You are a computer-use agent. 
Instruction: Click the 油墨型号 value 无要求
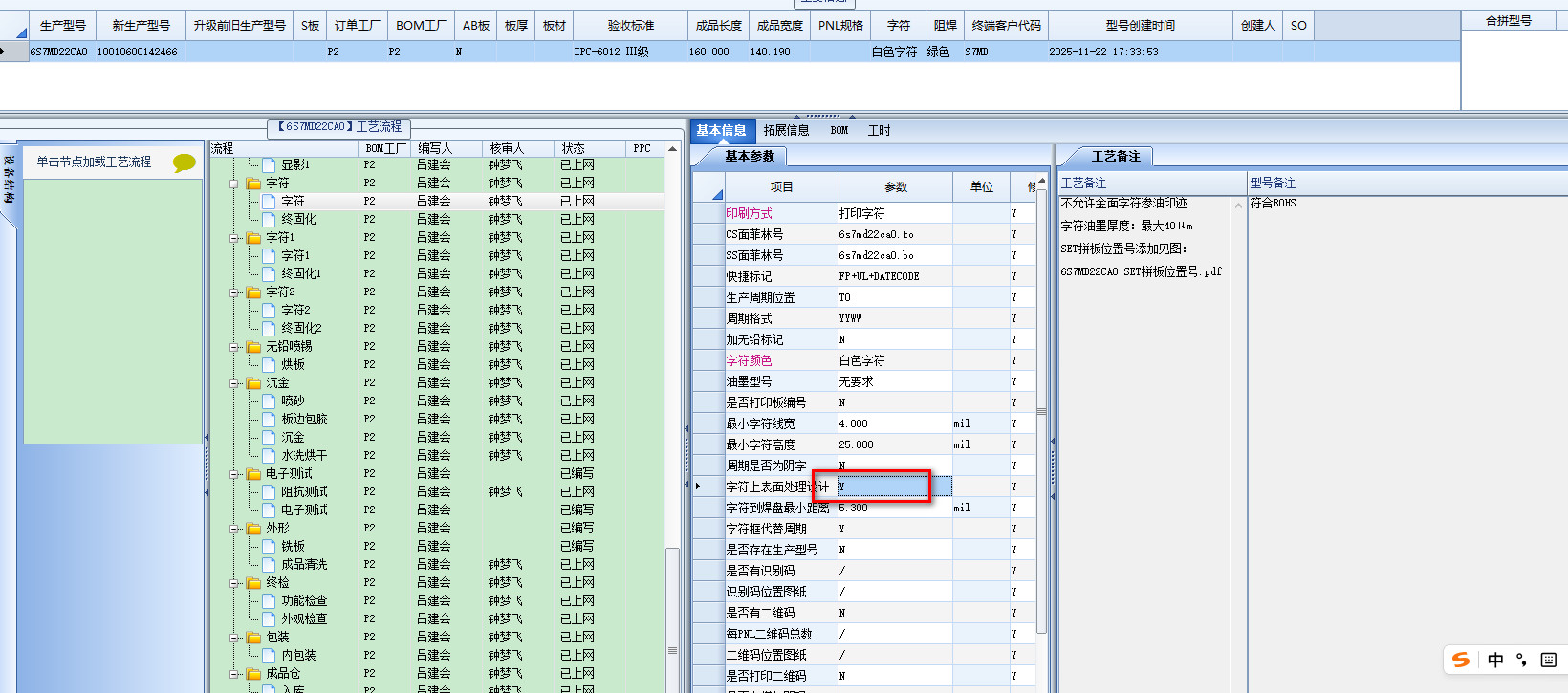point(894,381)
